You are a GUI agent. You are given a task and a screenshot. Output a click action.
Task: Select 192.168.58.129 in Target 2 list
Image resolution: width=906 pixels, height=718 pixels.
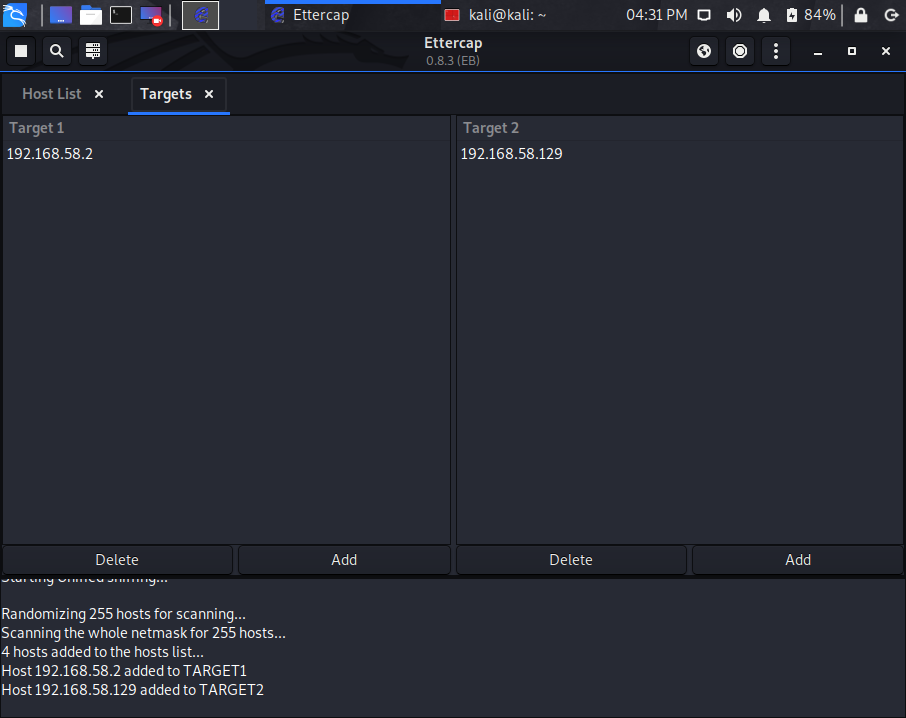point(680,154)
